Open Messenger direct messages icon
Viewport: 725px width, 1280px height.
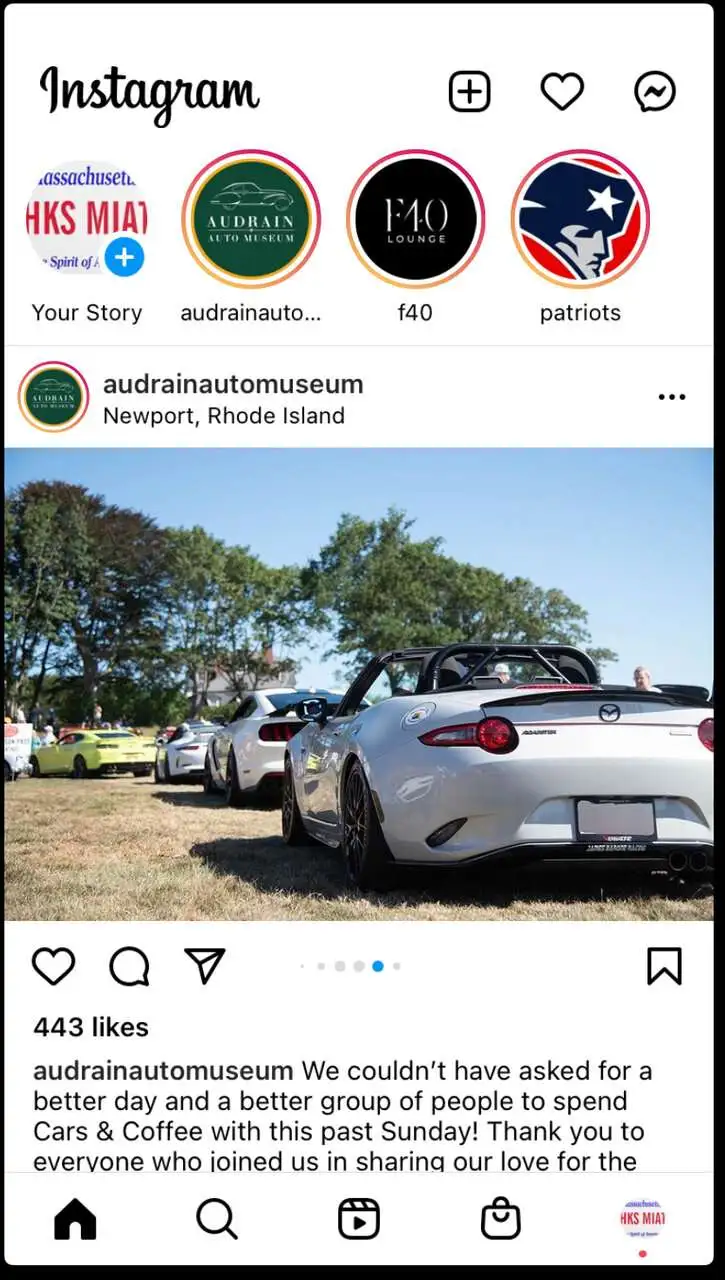coord(655,92)
